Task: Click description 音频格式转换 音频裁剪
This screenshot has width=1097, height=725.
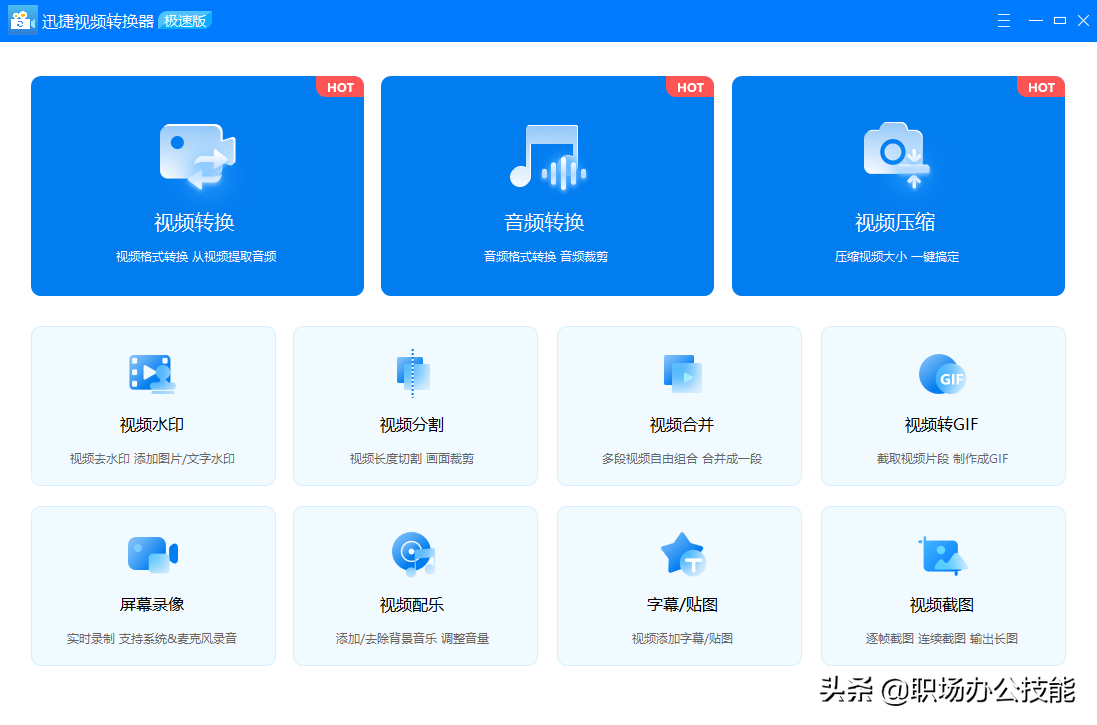Action: [546, 257]
